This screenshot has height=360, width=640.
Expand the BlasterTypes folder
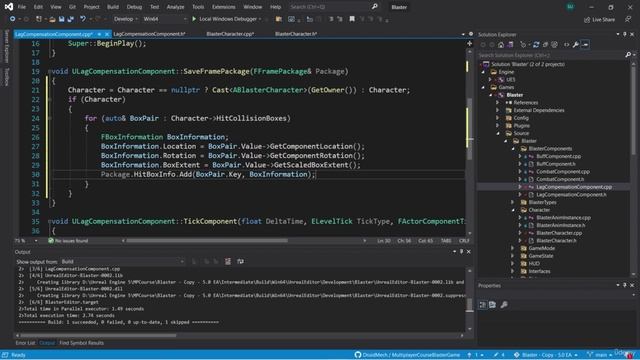(x=513, y=202)
